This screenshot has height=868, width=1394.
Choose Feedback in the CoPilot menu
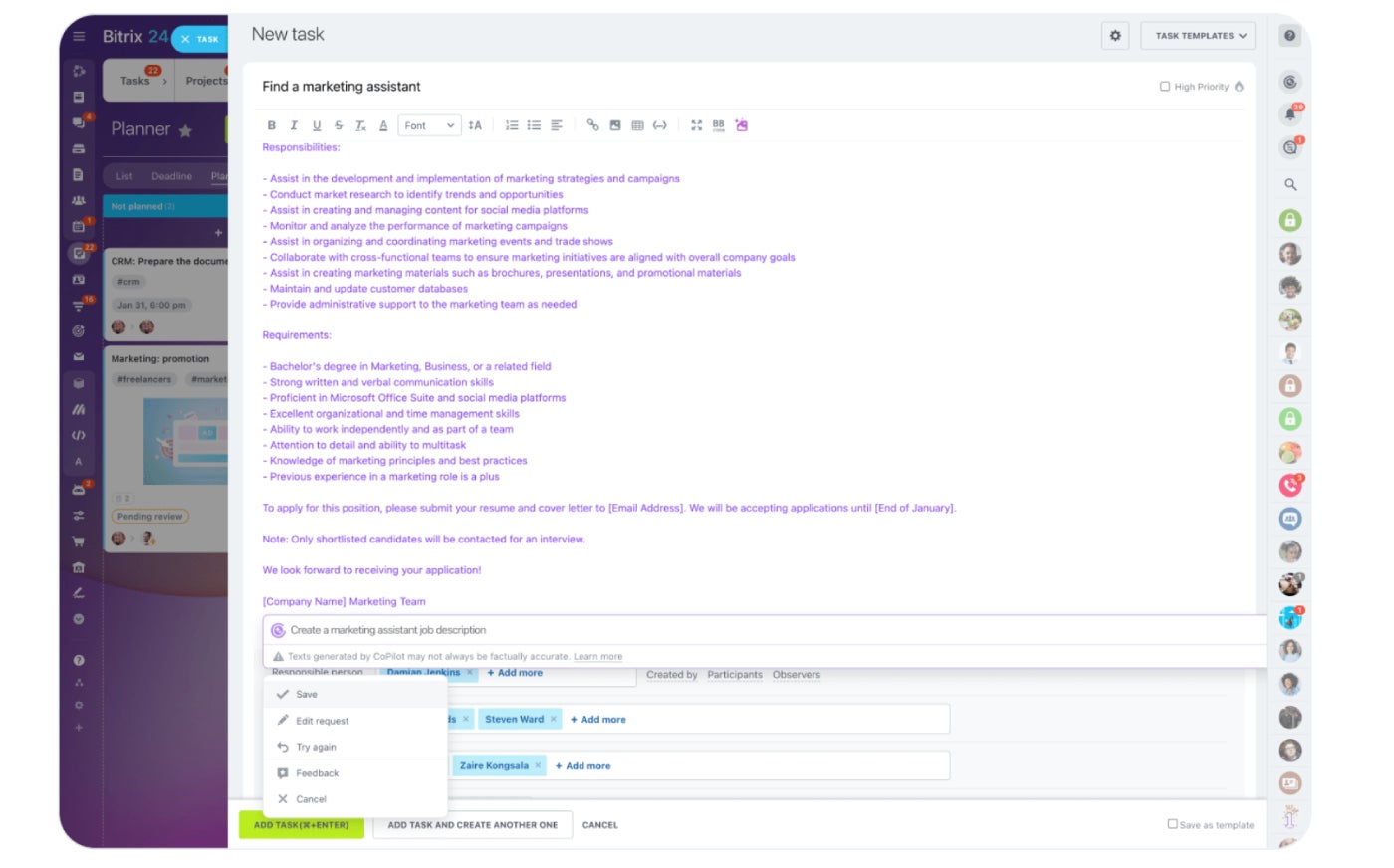(355, 773)
